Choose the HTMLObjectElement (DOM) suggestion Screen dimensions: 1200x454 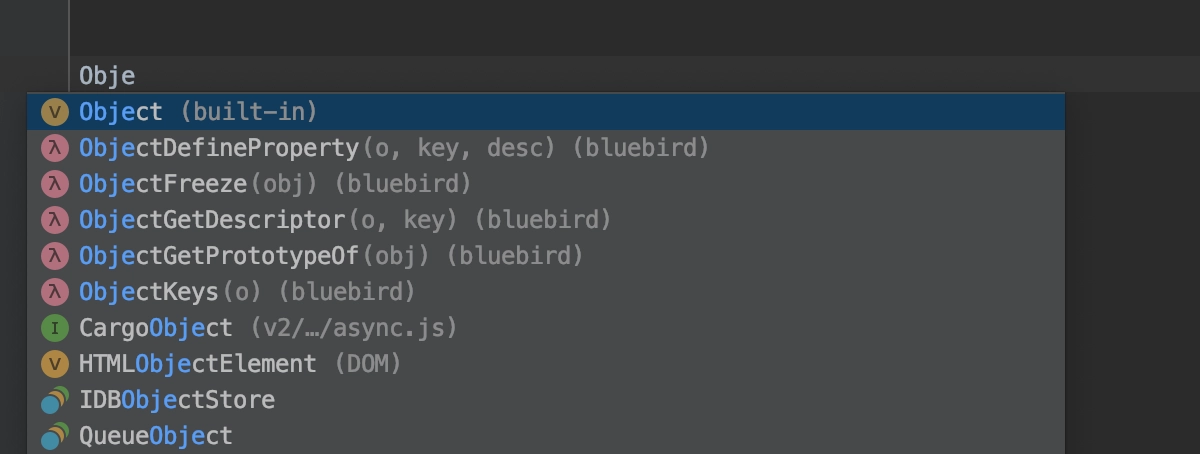coord(546,363)
